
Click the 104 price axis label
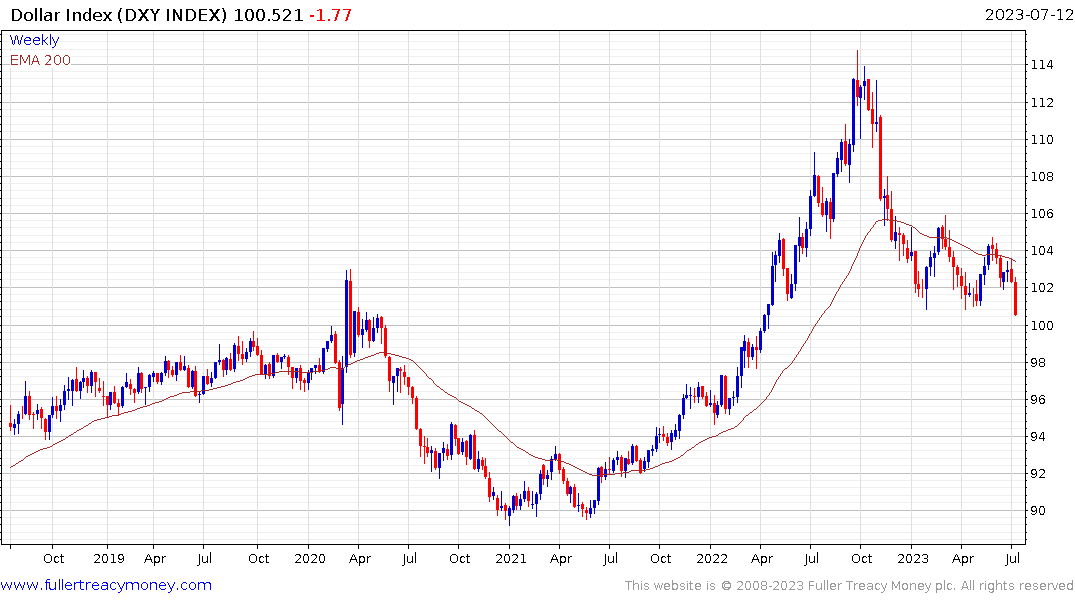tap(1042, 251)
